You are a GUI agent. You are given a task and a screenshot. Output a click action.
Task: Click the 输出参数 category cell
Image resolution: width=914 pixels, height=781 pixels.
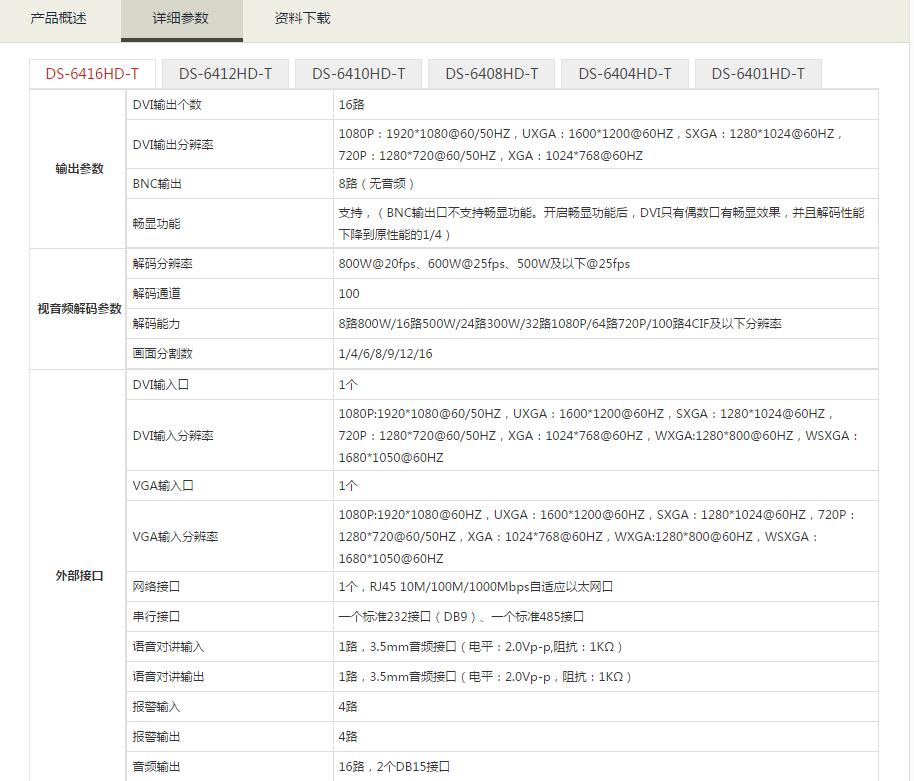point(79,169)
